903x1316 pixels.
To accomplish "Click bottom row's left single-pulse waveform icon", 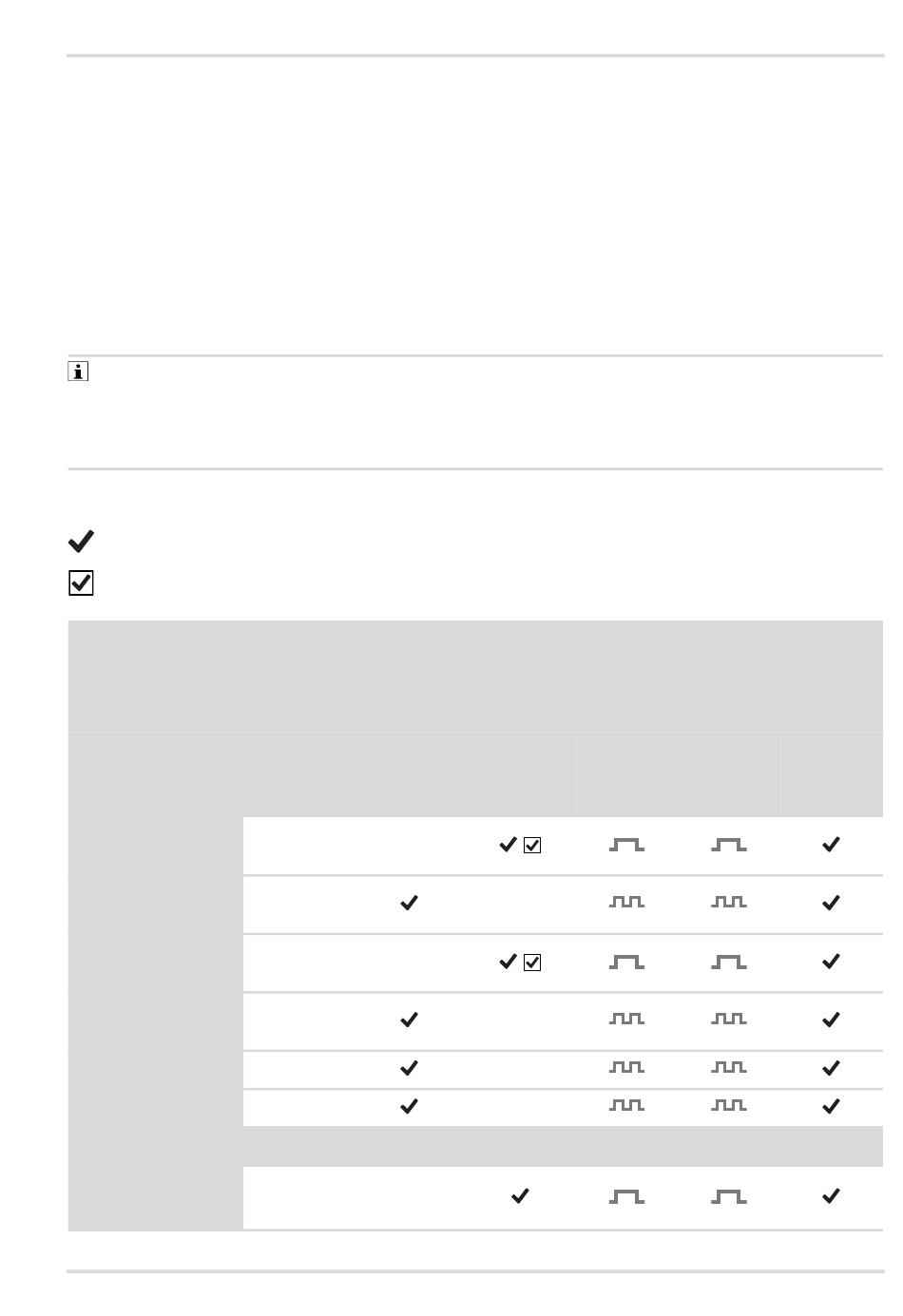I will [626, 1197].
